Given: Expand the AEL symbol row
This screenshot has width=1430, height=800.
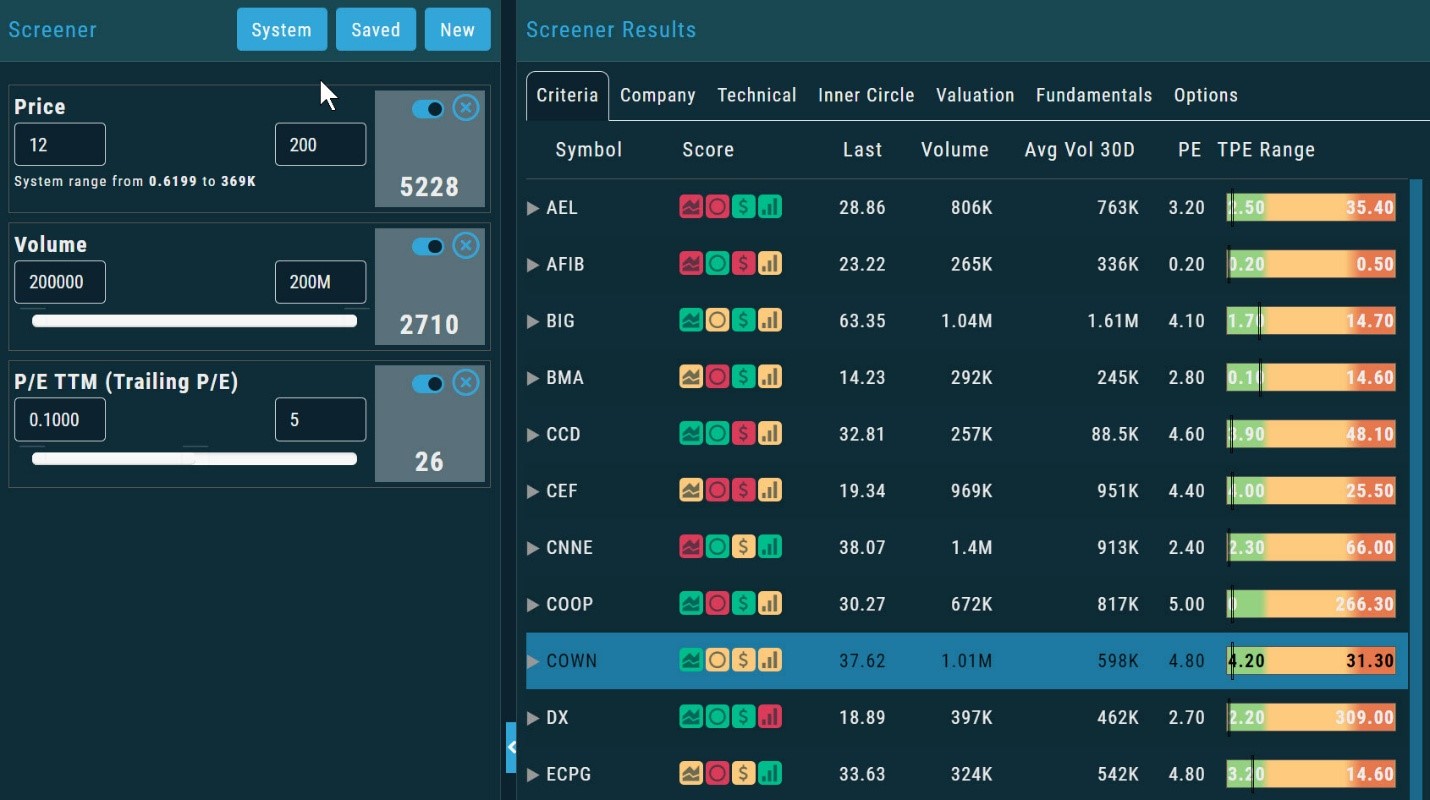Looking at the screenshot, I should (x=532, y=207).
